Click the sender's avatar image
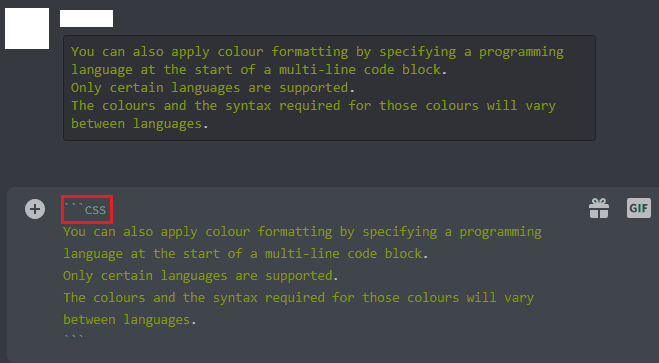Viewport: 659px width, 363px height. 27,29
